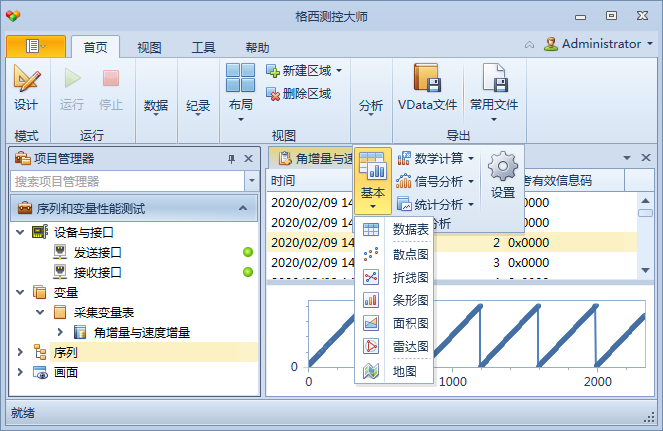Collapse the 采集变量表 tree node

(40, 312)
